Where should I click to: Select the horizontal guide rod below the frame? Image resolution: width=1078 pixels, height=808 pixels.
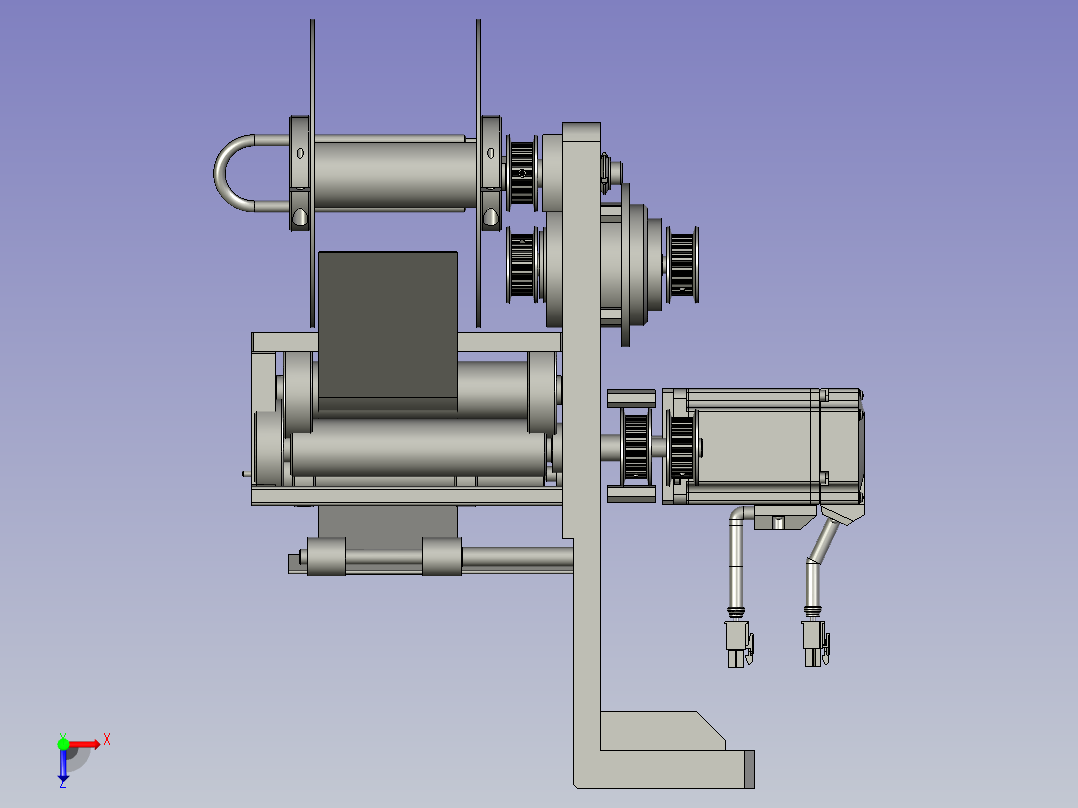517,558
